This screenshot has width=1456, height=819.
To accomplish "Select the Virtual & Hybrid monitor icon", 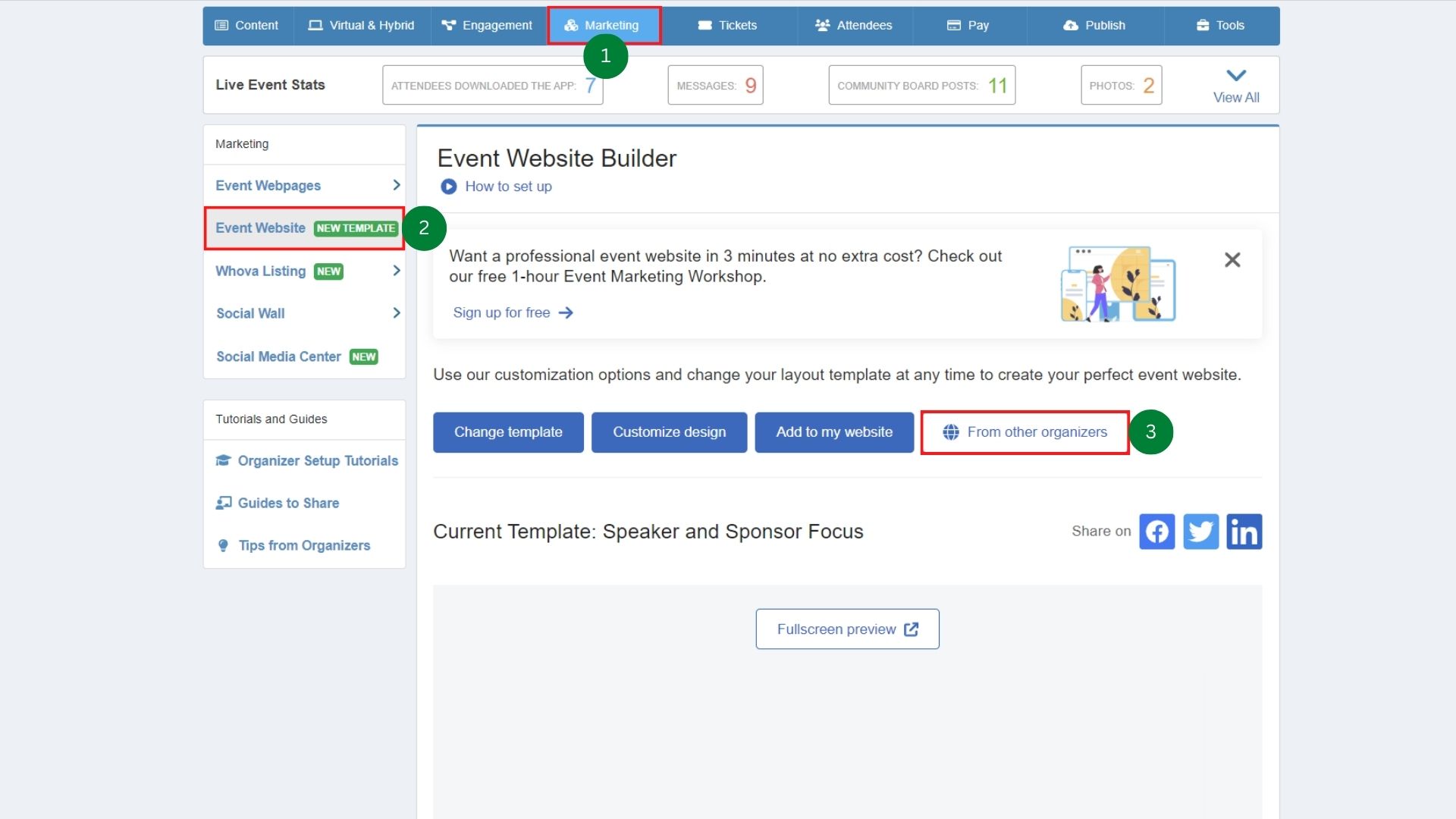I will click(x=313, y=25).
